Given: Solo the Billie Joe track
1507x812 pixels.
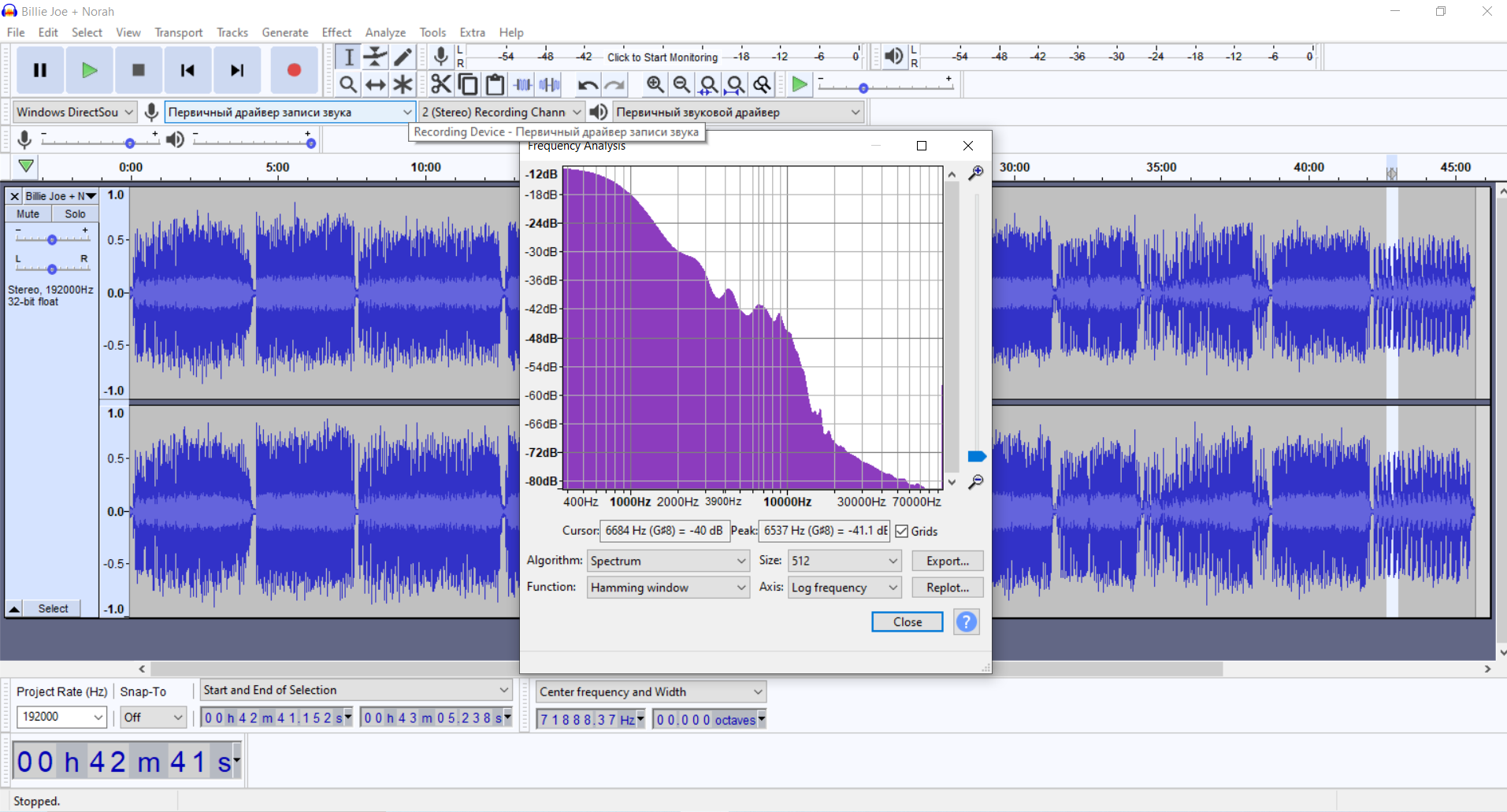Looking at the screenshot, I should (75, 214).
